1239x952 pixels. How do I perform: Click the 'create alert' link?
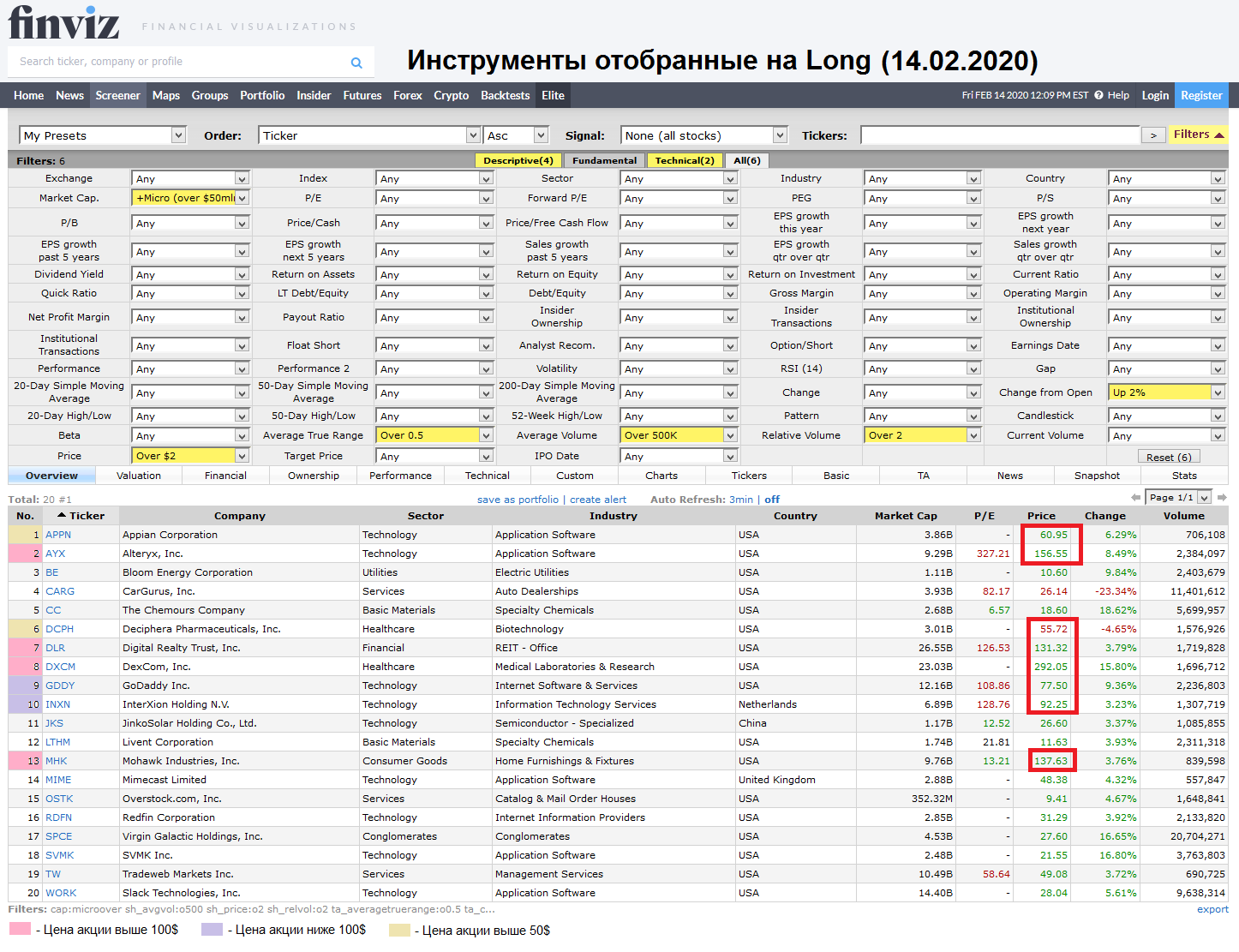598,500
